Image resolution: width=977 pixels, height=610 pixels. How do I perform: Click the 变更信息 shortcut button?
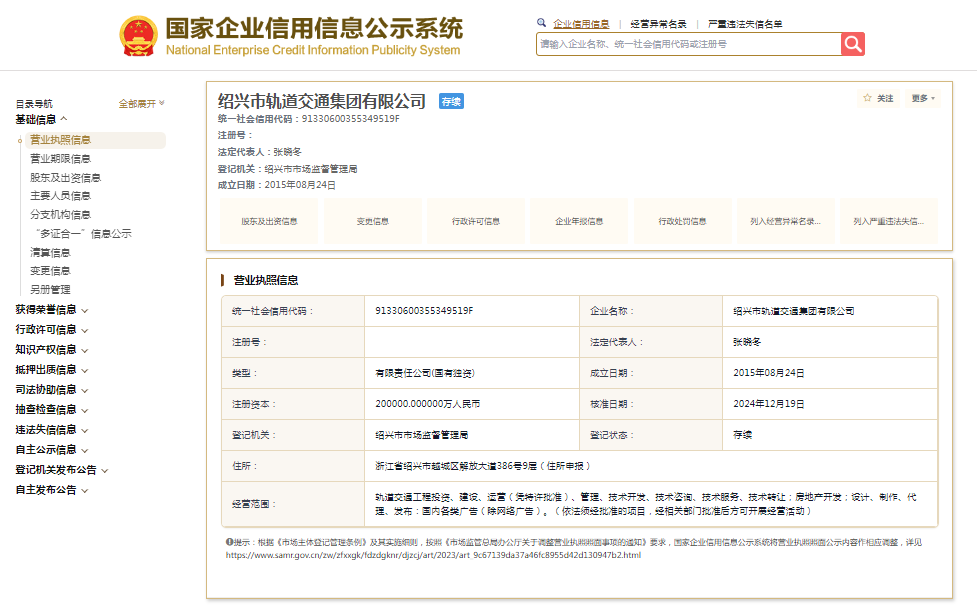(372, 221)
